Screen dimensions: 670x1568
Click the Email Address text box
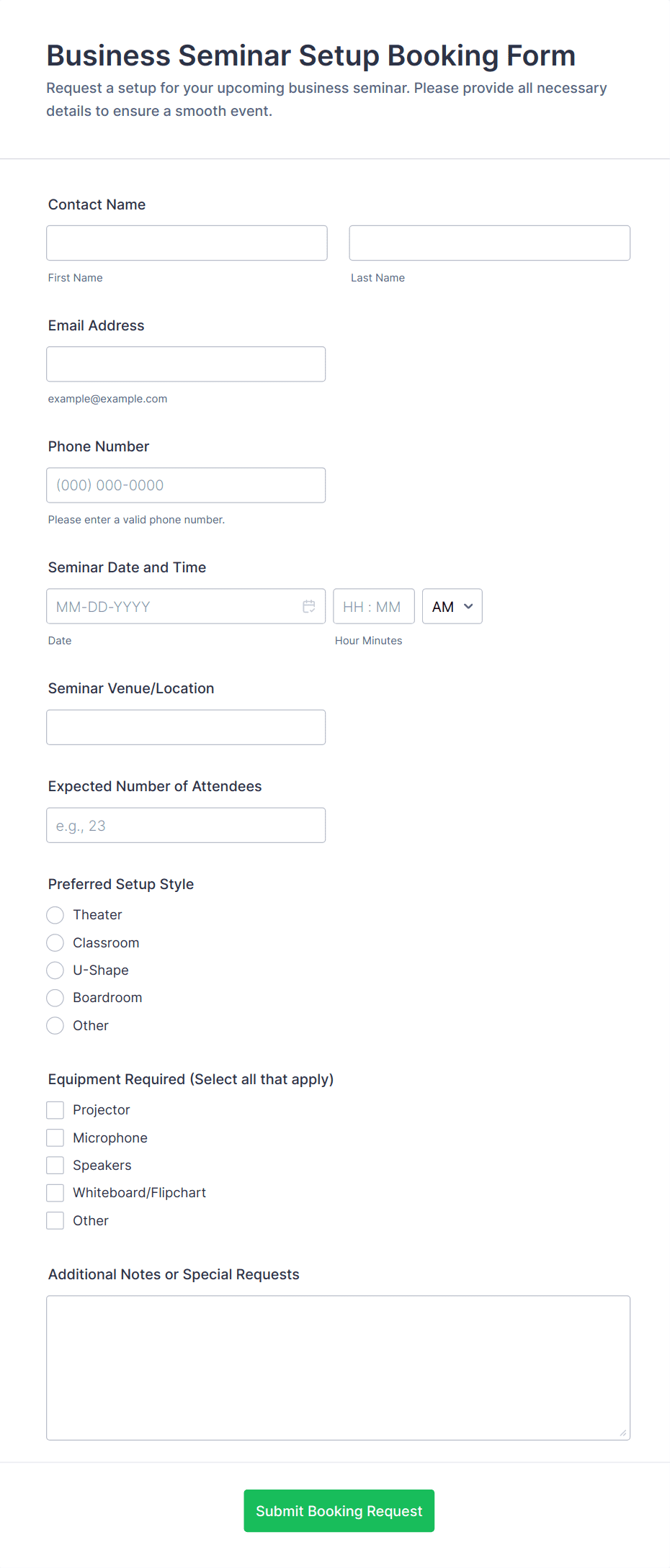186,364
